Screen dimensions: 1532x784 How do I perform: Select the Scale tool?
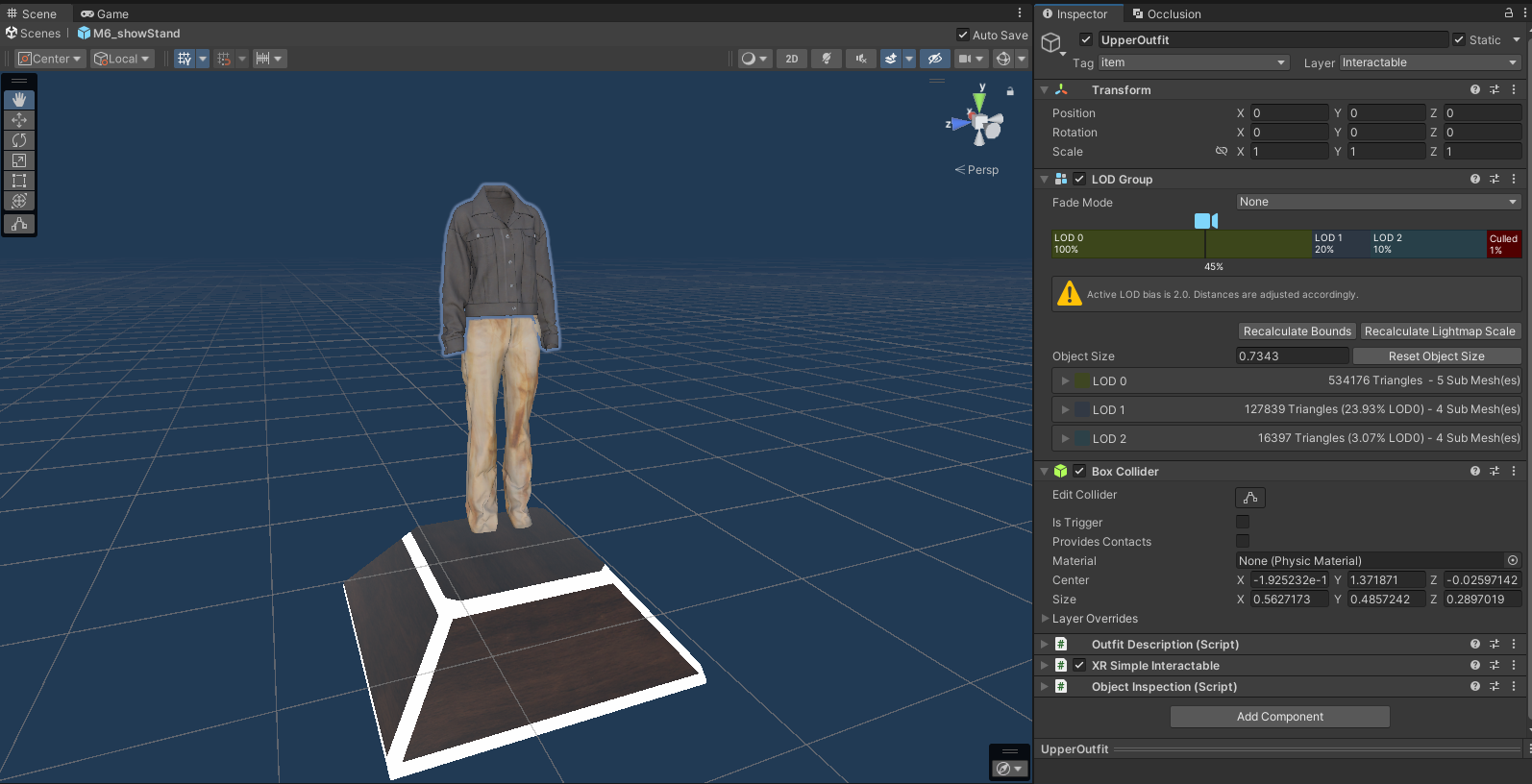pos(19,160)
